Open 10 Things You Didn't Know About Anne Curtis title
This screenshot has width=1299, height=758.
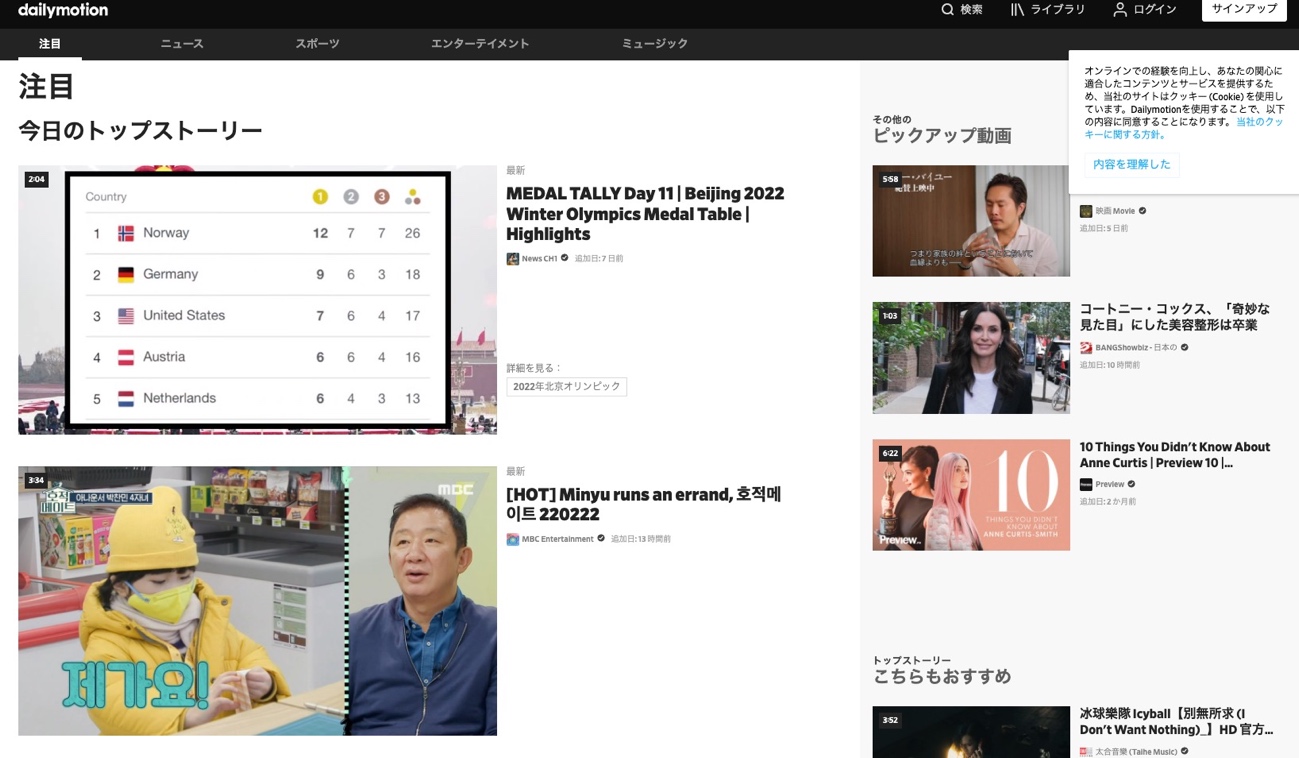click(1175, 455)
